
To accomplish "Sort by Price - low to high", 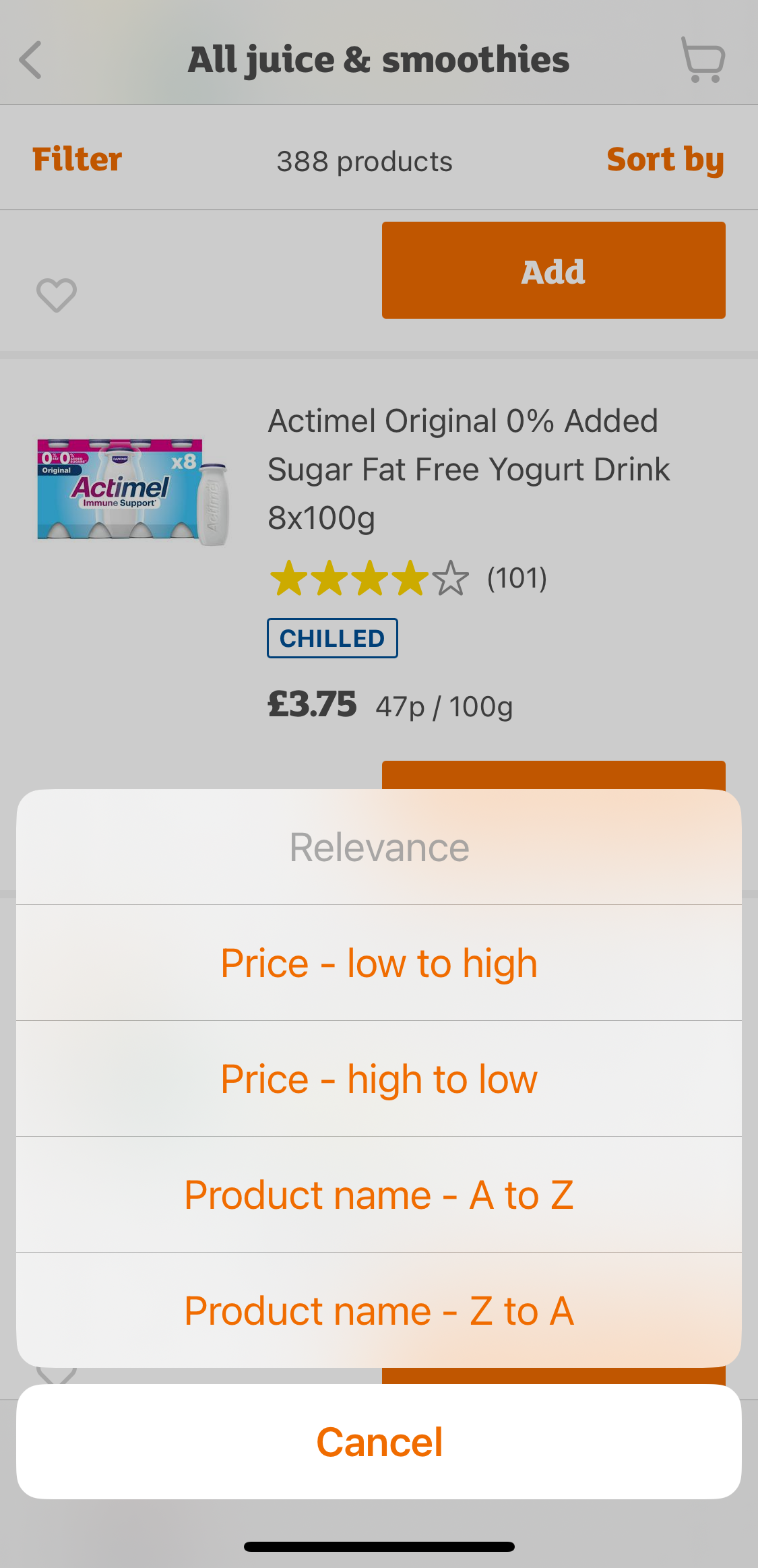I will [379, 963].
